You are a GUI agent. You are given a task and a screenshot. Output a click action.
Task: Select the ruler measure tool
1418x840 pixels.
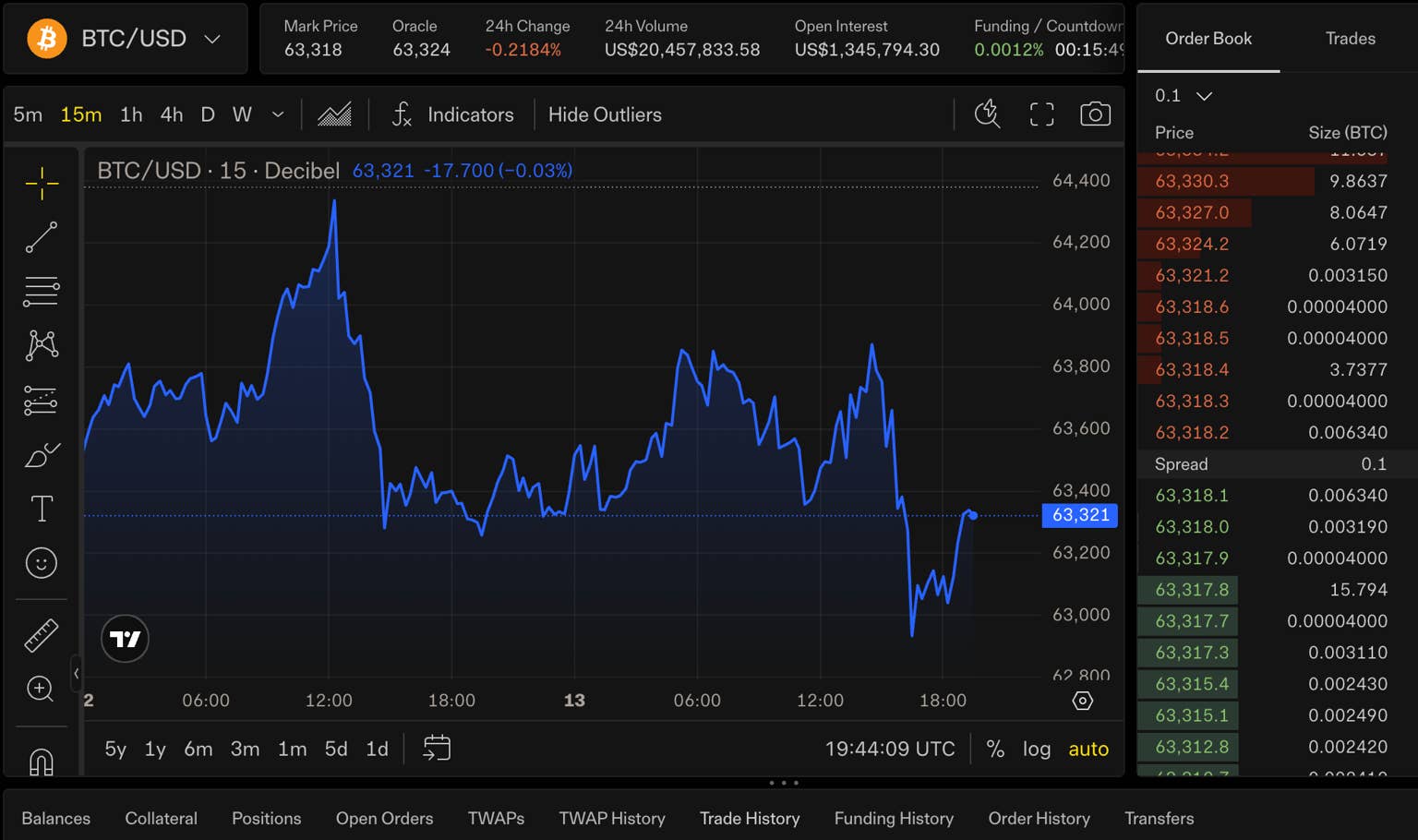[42, 635]
